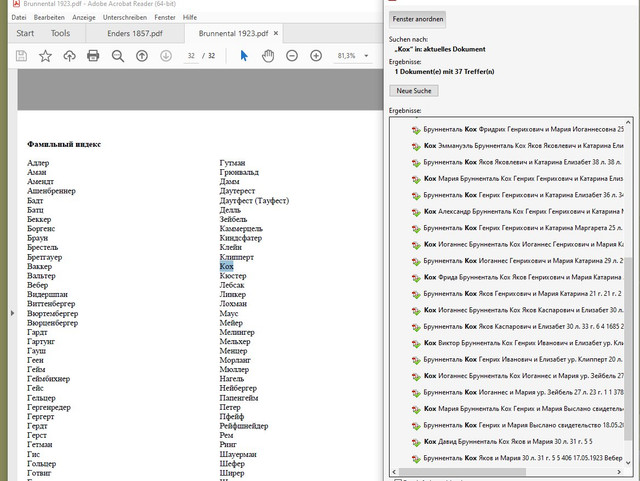
Task: Click the page number field
Action: click(x=191, y=56)
